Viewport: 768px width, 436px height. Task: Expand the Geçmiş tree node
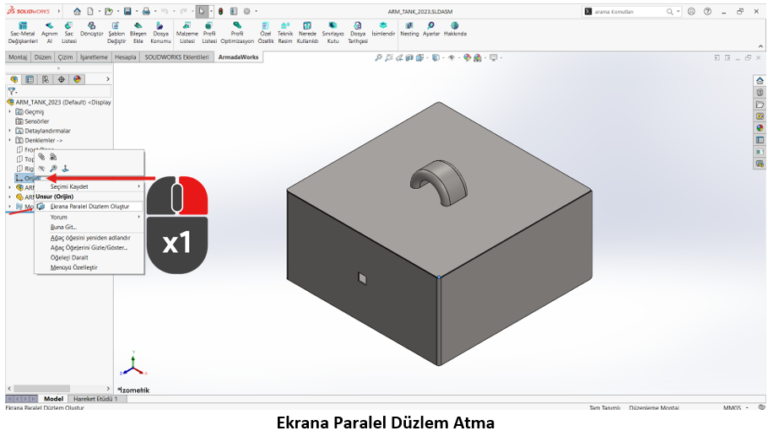10,112
